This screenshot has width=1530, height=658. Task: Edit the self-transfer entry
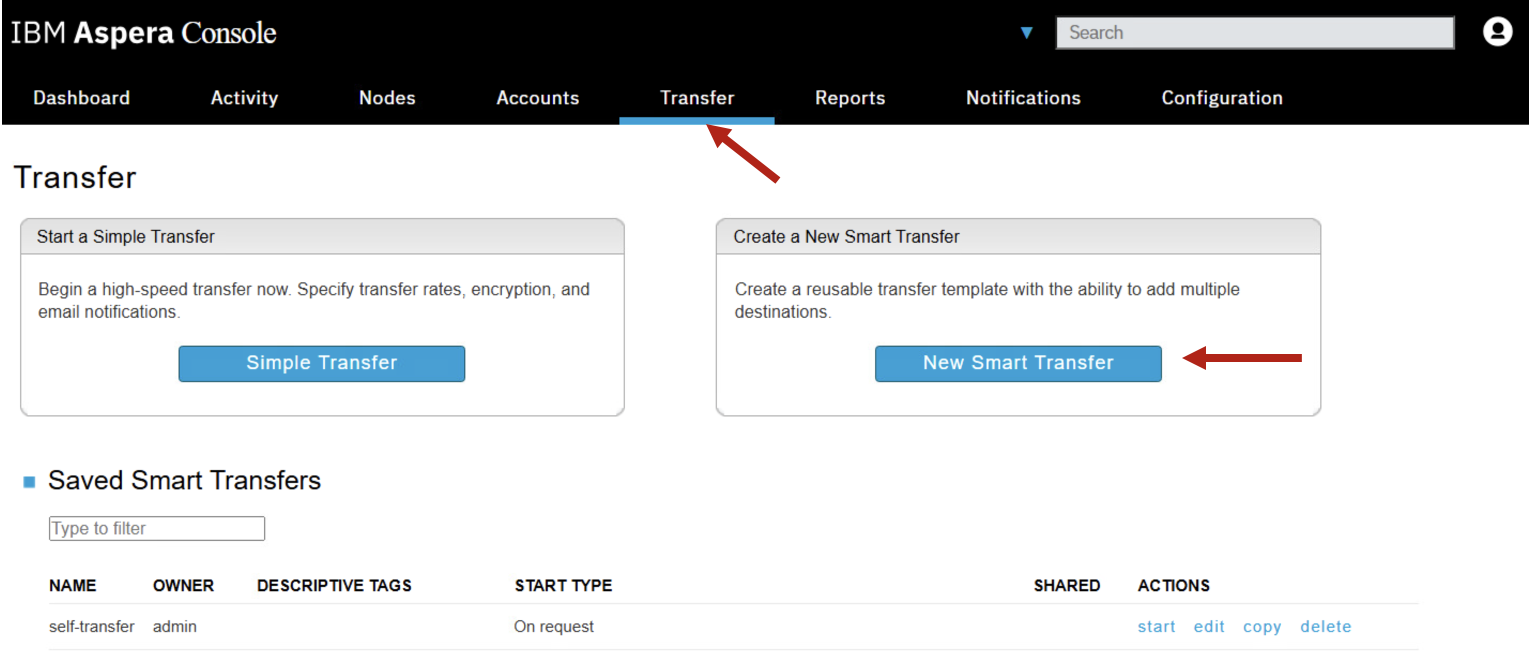pyautogui.click(x=1209, y=627)
